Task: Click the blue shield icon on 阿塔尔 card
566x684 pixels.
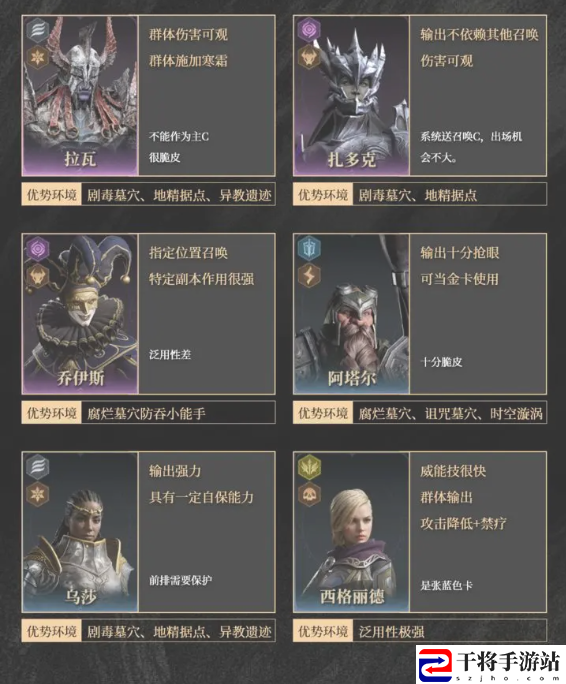Action: (309, 249)
